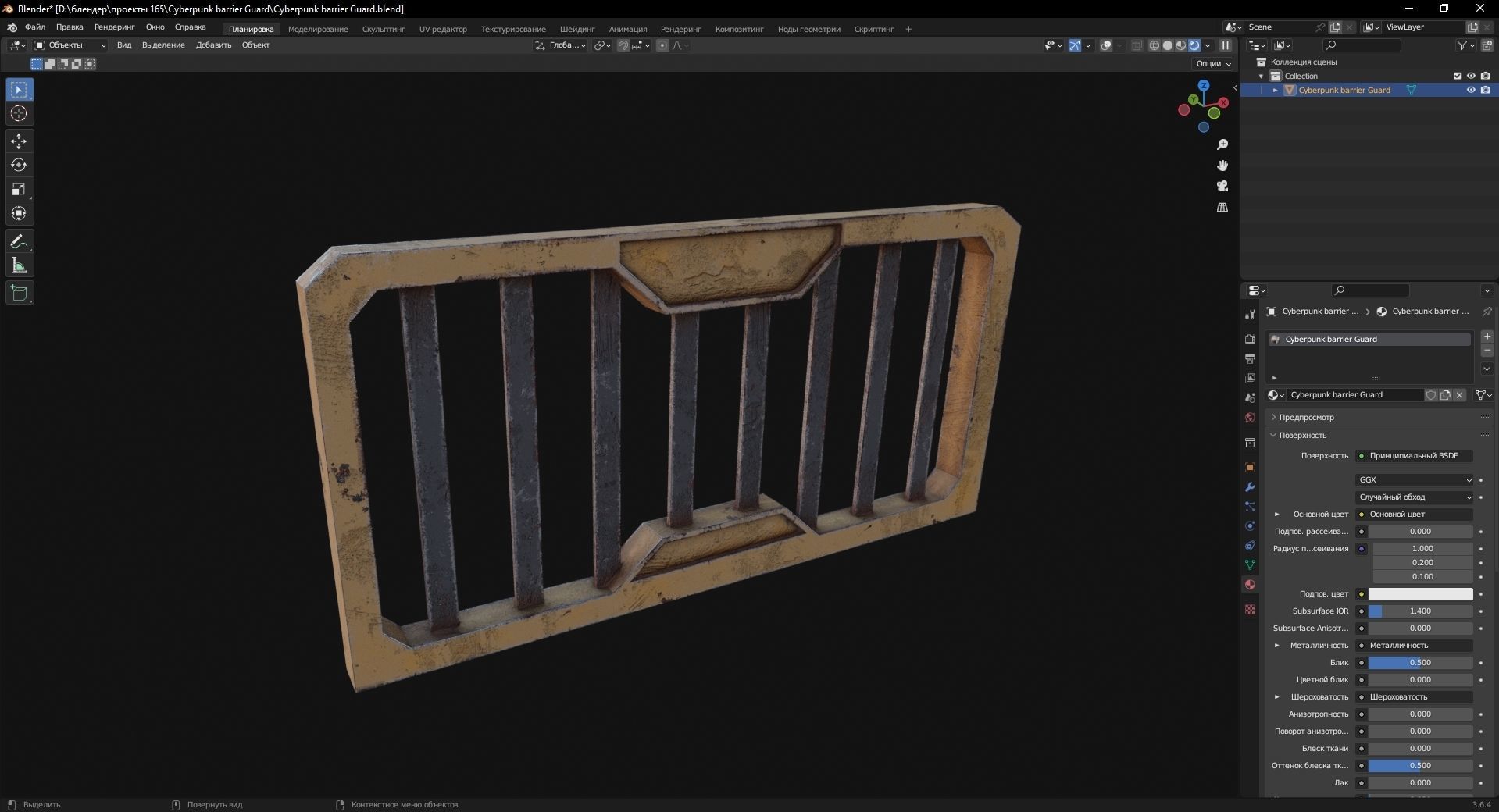Open the Global transform orientation dropdown
Image resolution: width=1499 pixels, height=812 pixels.
tap(560, 45)
